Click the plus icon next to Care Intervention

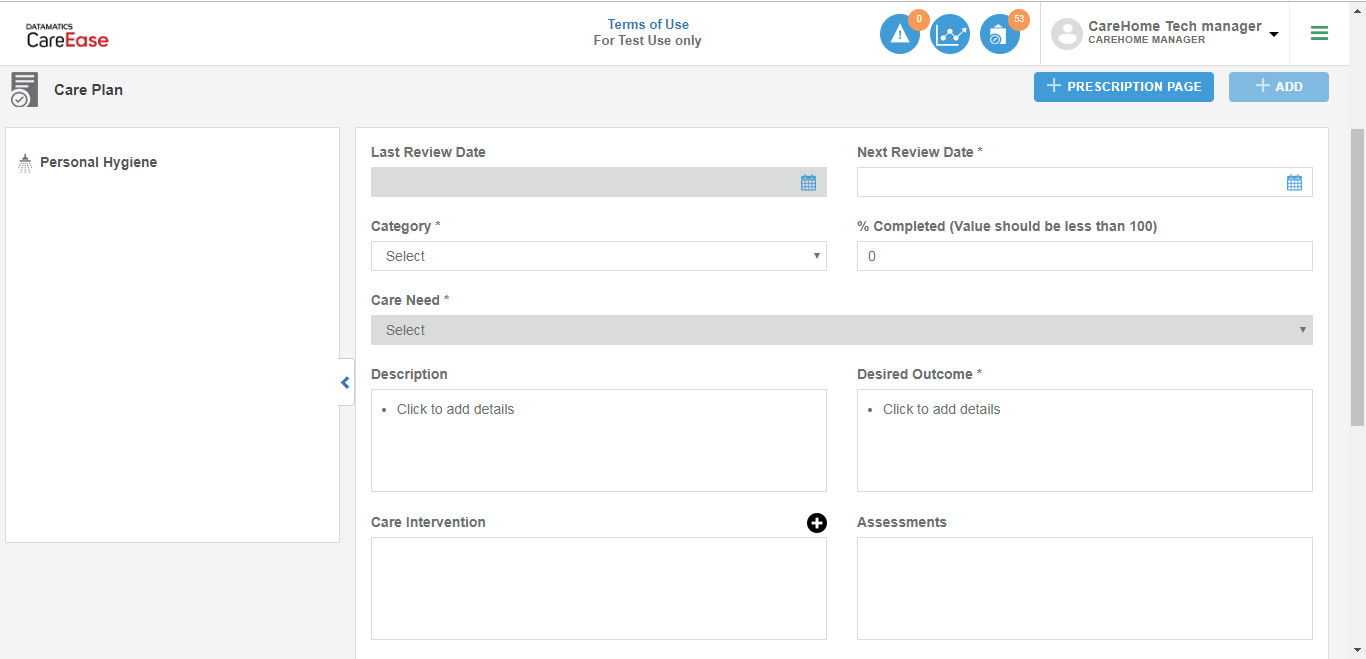click(x=817, y=522)
